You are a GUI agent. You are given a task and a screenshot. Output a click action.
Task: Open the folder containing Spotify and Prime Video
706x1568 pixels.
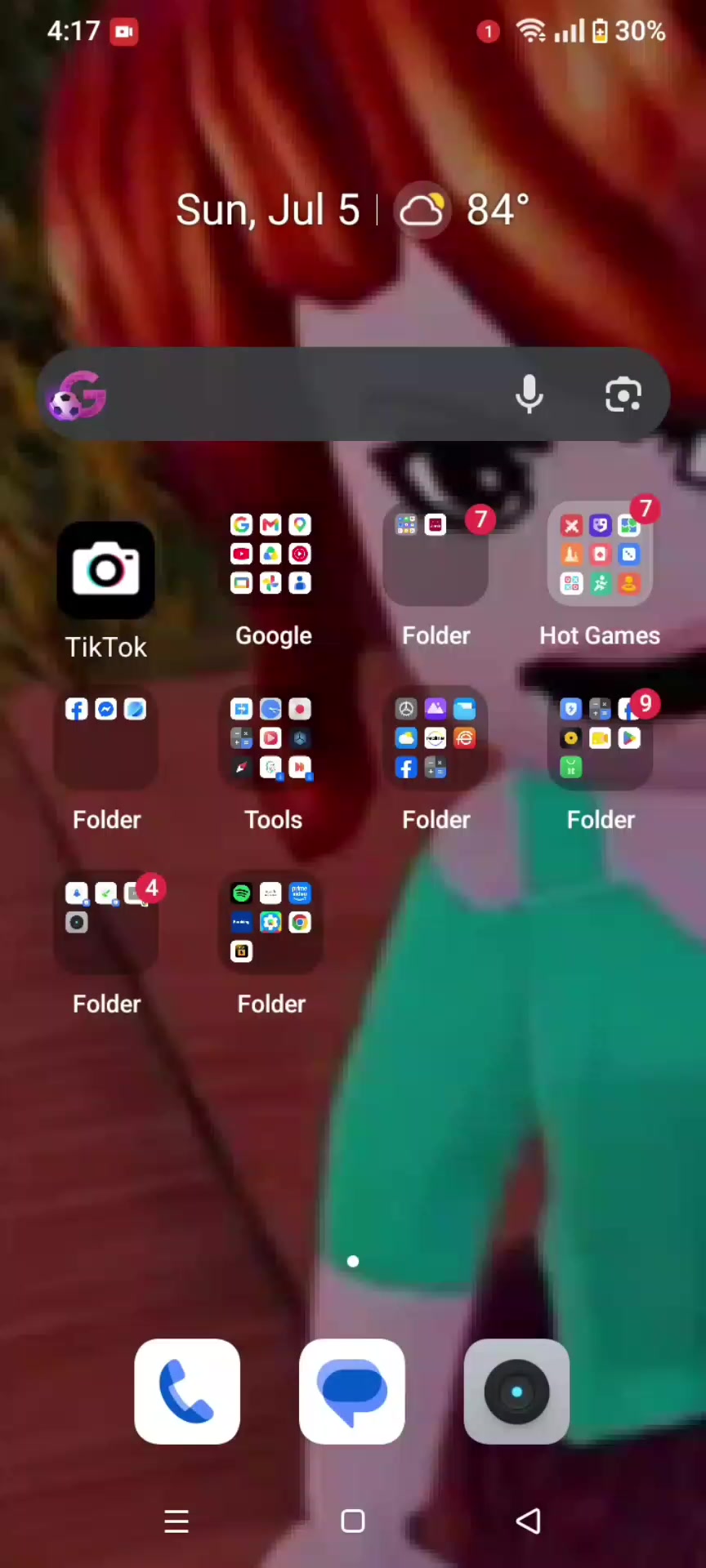tap(270, 922)
